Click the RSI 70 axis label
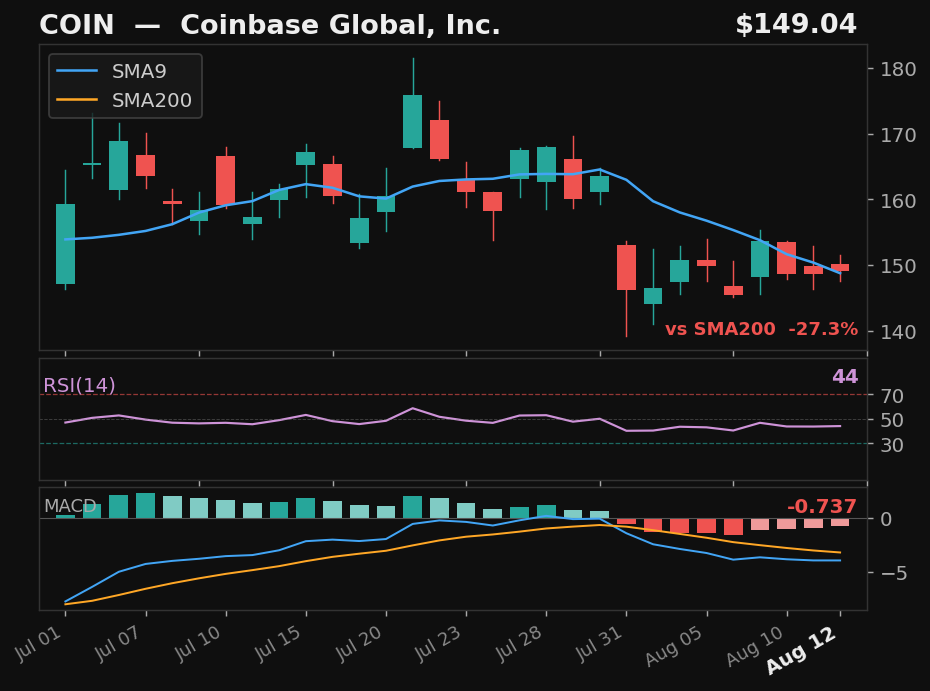The width and height of the screenshot is (930, 691). pos(891,396)
